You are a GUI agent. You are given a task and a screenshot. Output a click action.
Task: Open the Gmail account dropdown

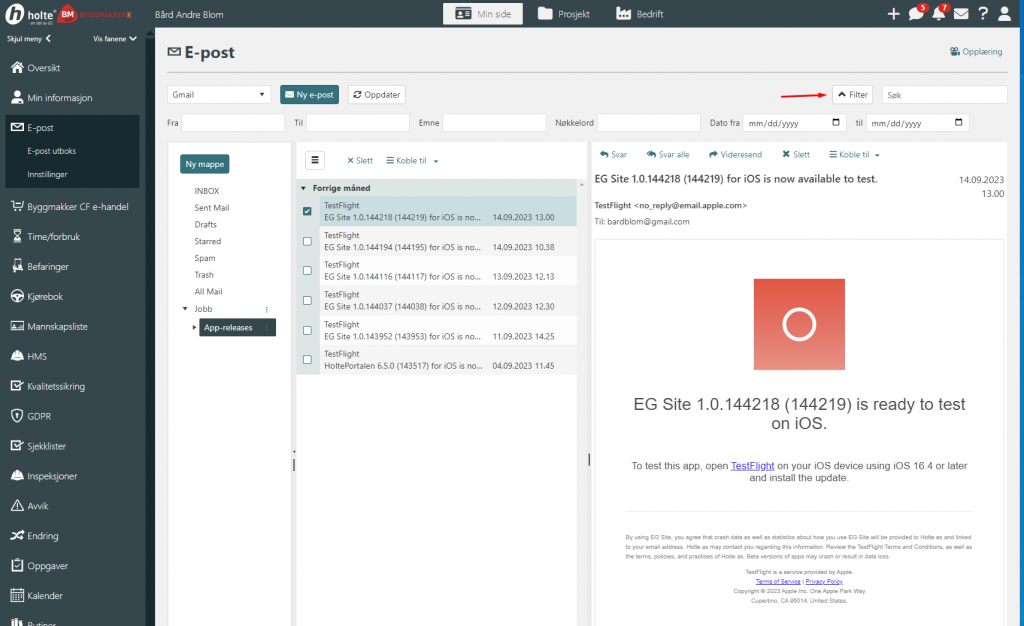coord(219,94)
